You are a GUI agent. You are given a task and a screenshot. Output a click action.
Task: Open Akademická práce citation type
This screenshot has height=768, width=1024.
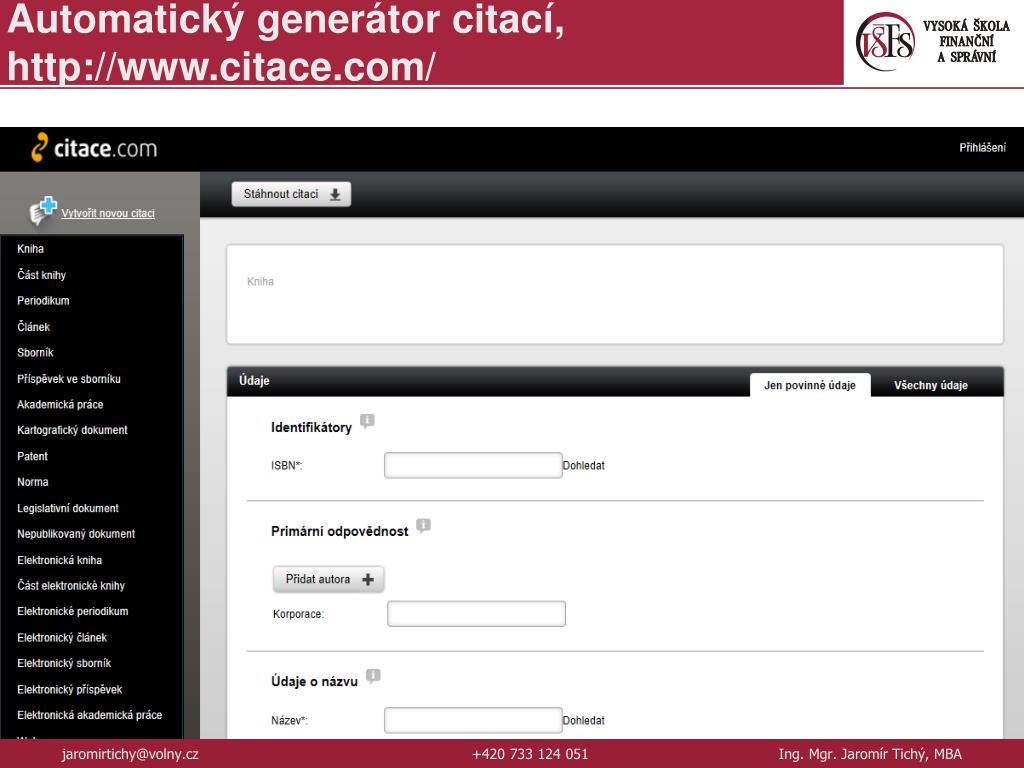point(60,404)
